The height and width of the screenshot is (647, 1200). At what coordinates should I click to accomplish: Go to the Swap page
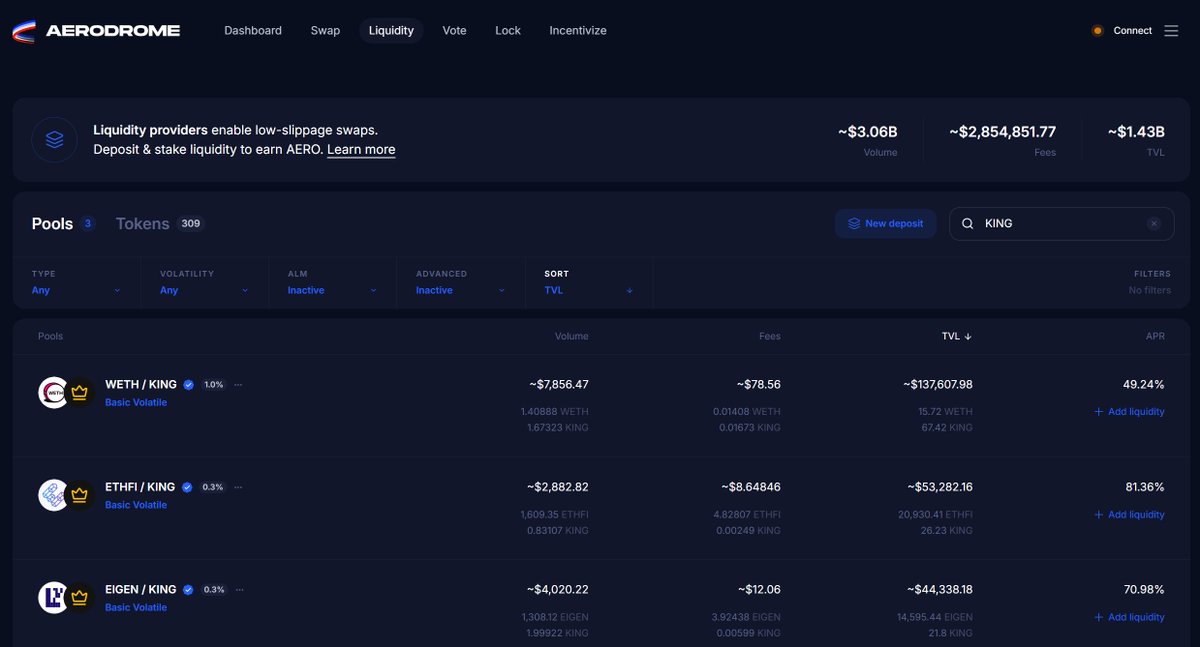(x=325, y=31)
